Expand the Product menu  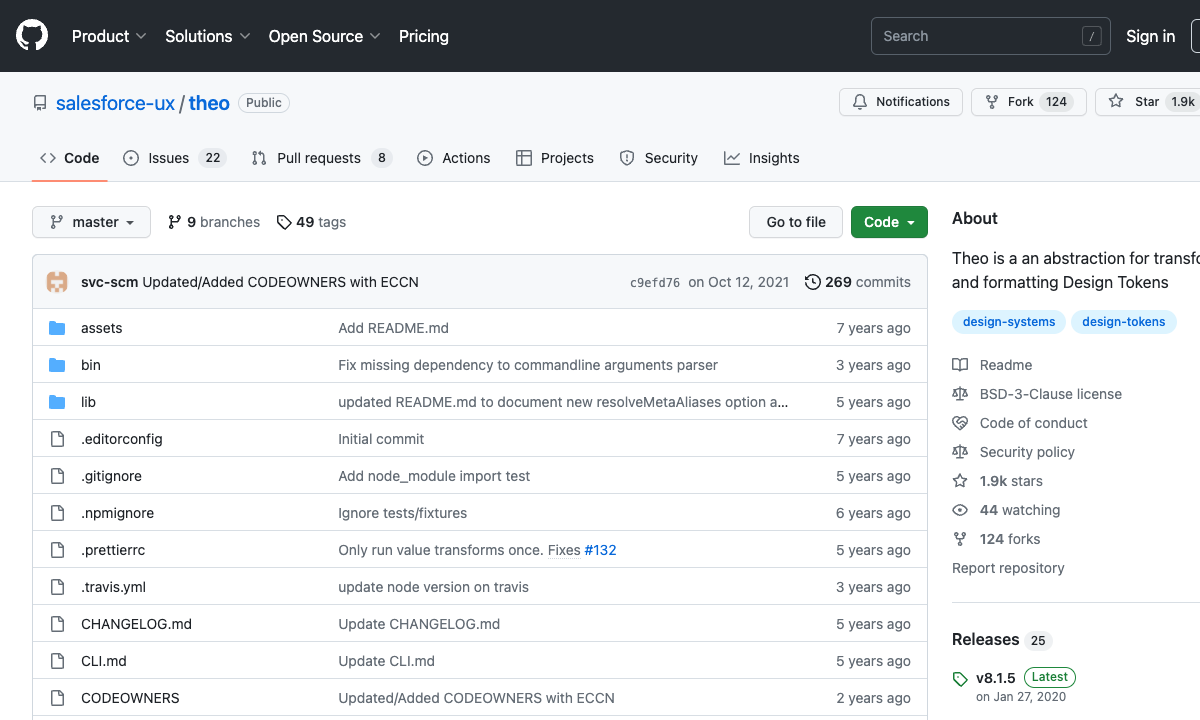coord(109,36)
